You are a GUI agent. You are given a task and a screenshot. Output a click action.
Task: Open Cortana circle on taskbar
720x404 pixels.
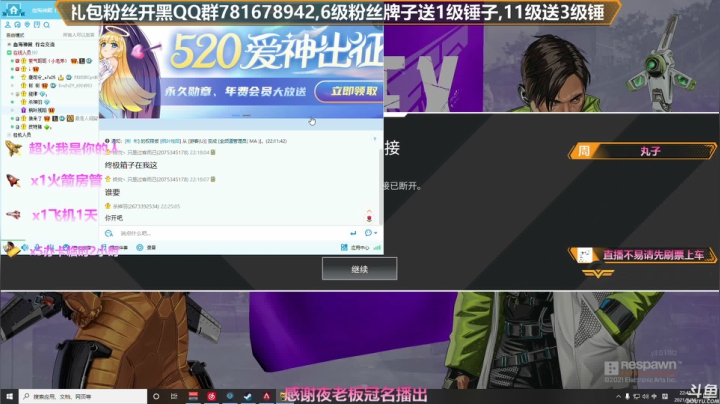point(156,396)
